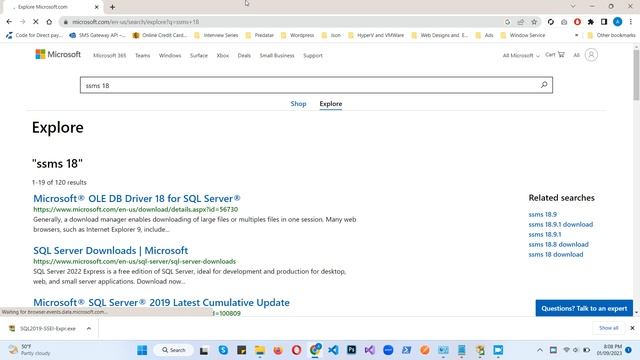Expand the All Microsoft dropdown

(521, 56)
